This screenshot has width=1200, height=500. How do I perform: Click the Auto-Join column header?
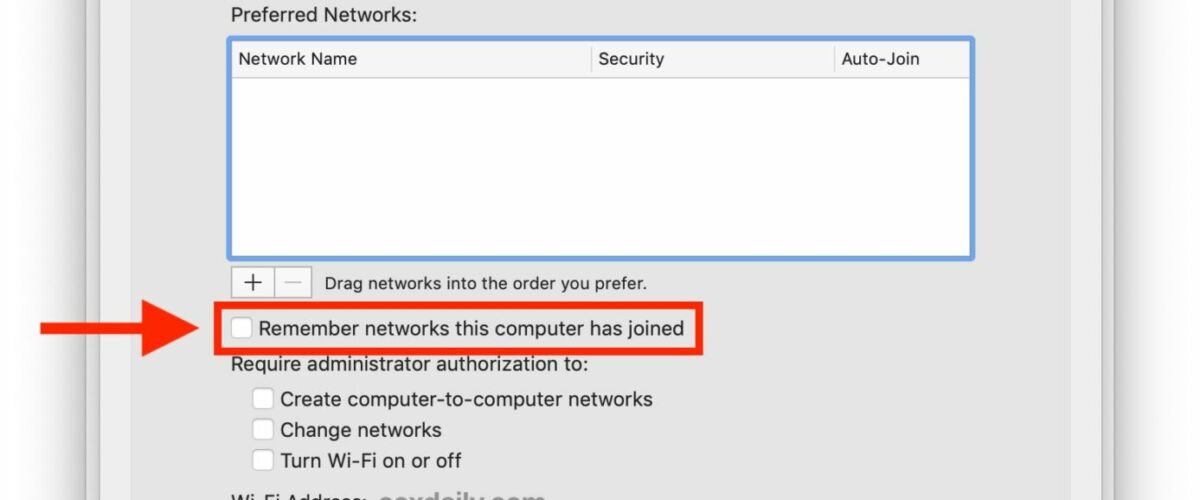coord(902,59)
